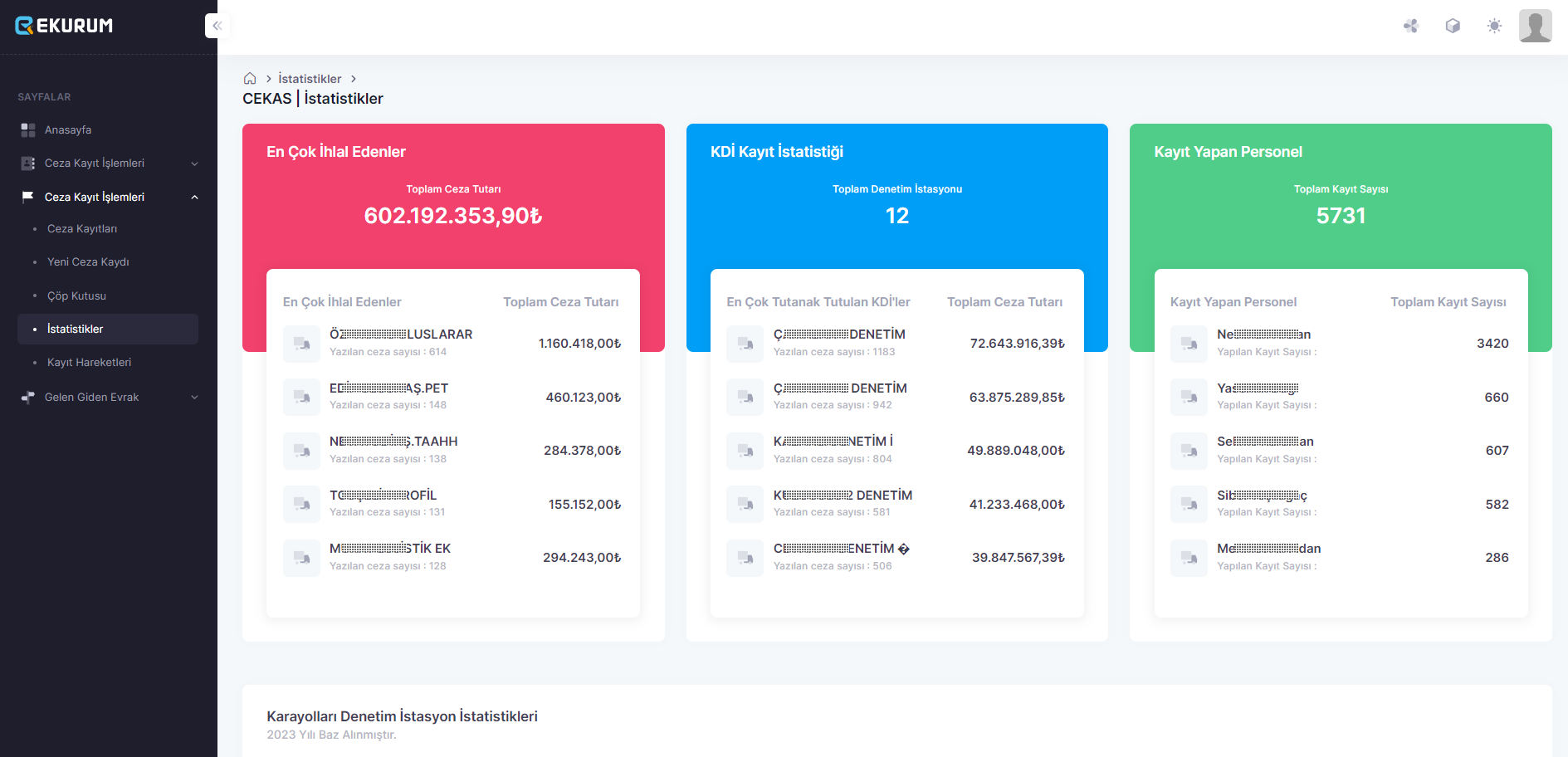The width and height of the screenshot is (1568, 757).
Task: Click thumbnail beside 1.160.418,00₺ violator row
Action: point(301,344)
